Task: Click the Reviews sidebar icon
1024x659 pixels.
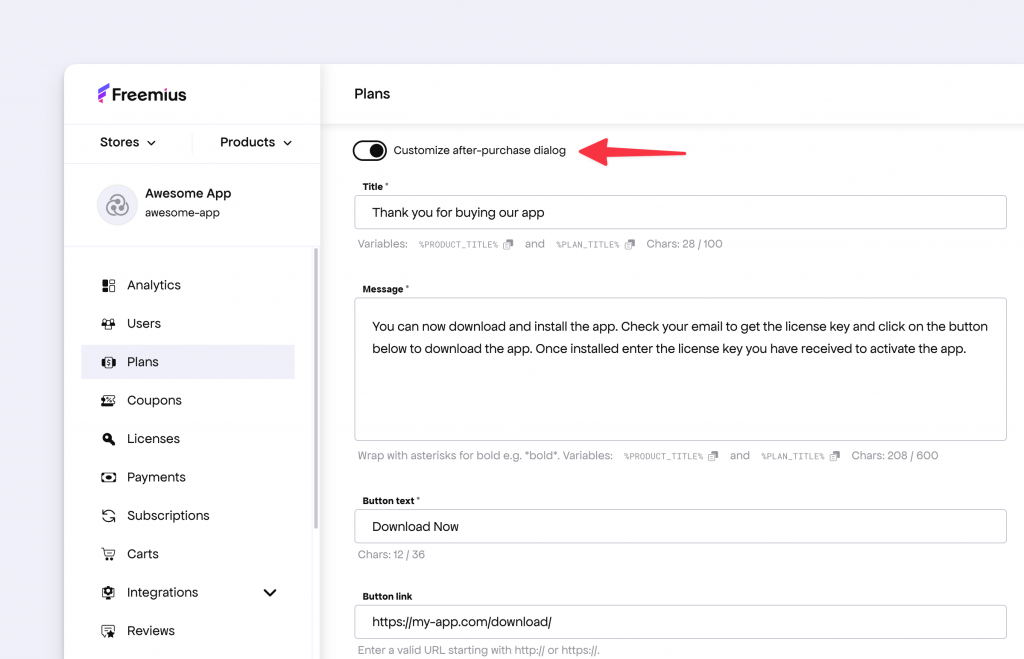Action: [x=108, y=630]
